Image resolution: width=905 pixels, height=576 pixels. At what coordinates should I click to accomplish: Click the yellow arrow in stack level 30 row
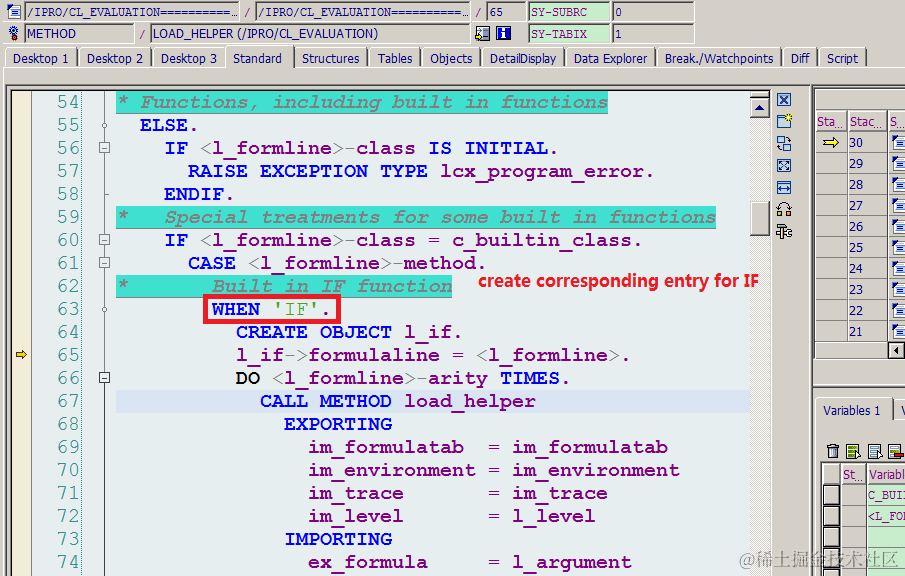coord(831,142)
